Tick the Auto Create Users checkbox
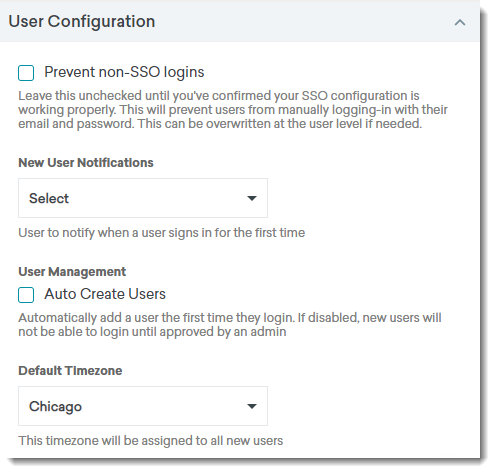Viewport: 495px width, 473px height. tap(26, 295)
